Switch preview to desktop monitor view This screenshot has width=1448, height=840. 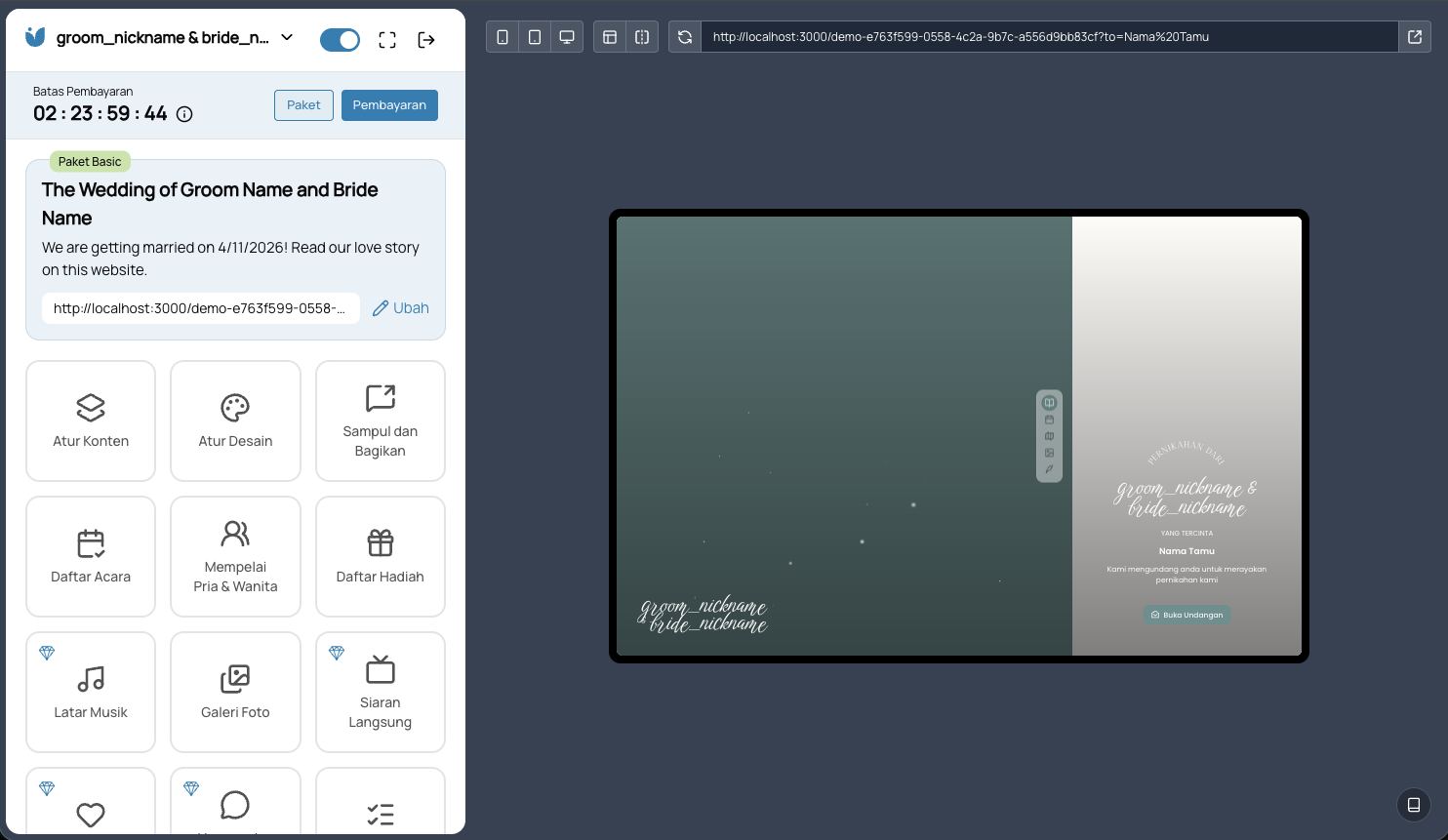click(x=567, y=37)
